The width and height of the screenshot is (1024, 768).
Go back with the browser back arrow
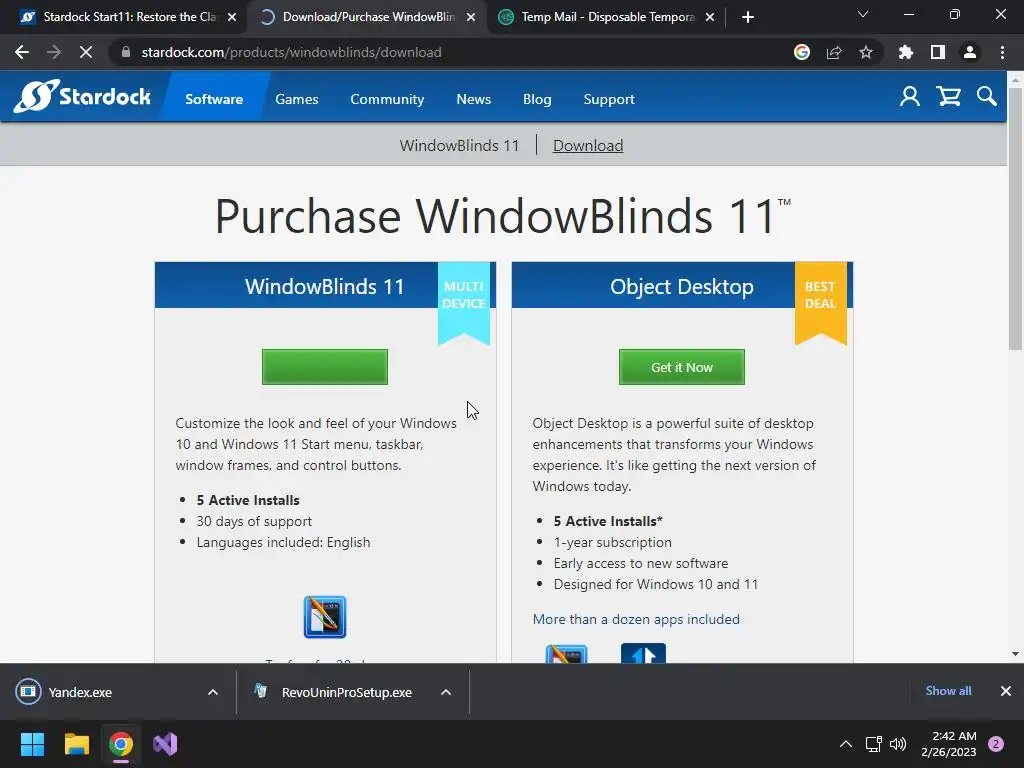(x=22, y=52)
